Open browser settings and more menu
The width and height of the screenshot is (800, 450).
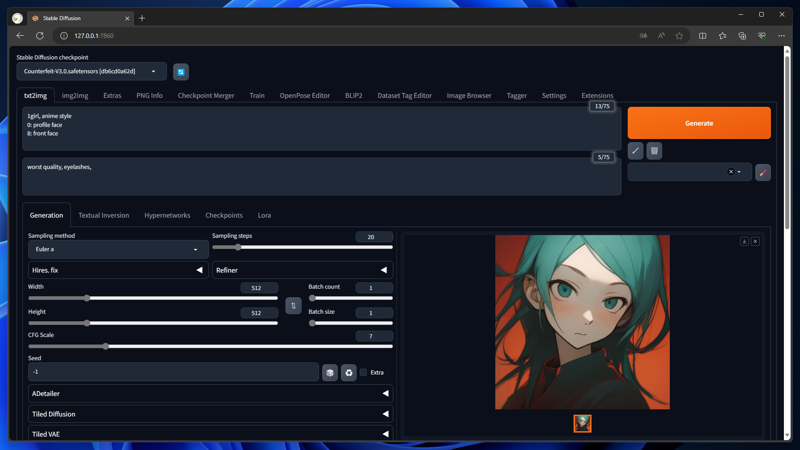781,36
